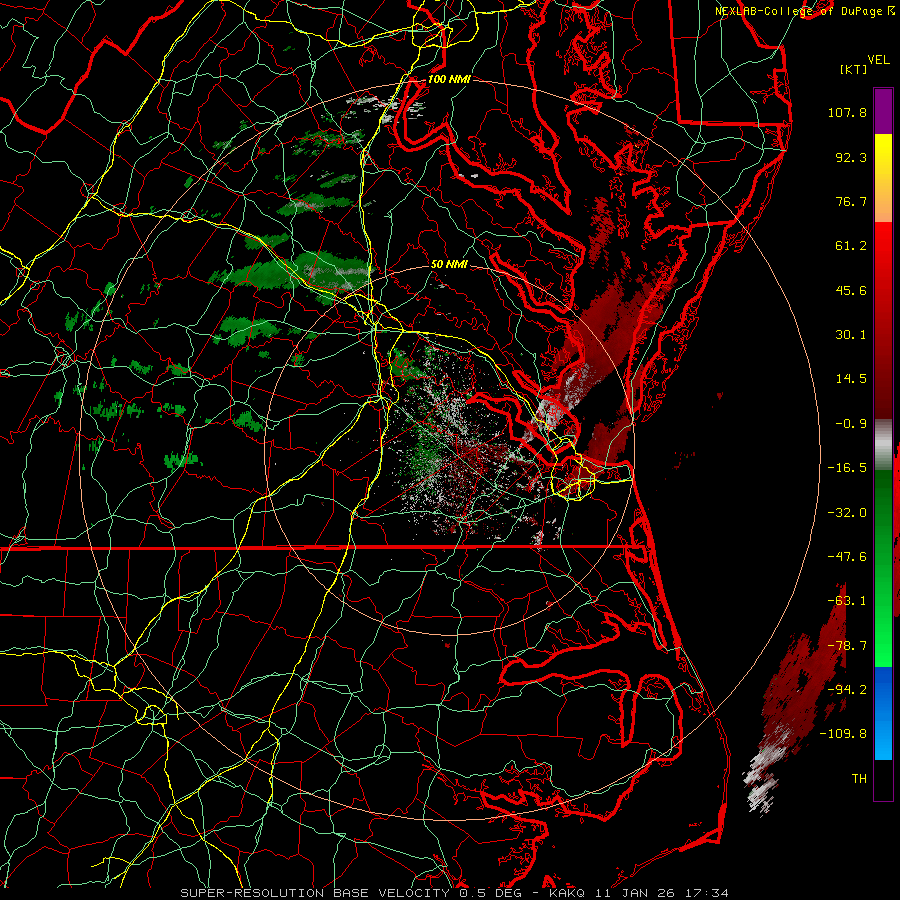Click the -0.9 velocity scale value
The width and height of the screenshot is (900, 900).
click(851, 424)
